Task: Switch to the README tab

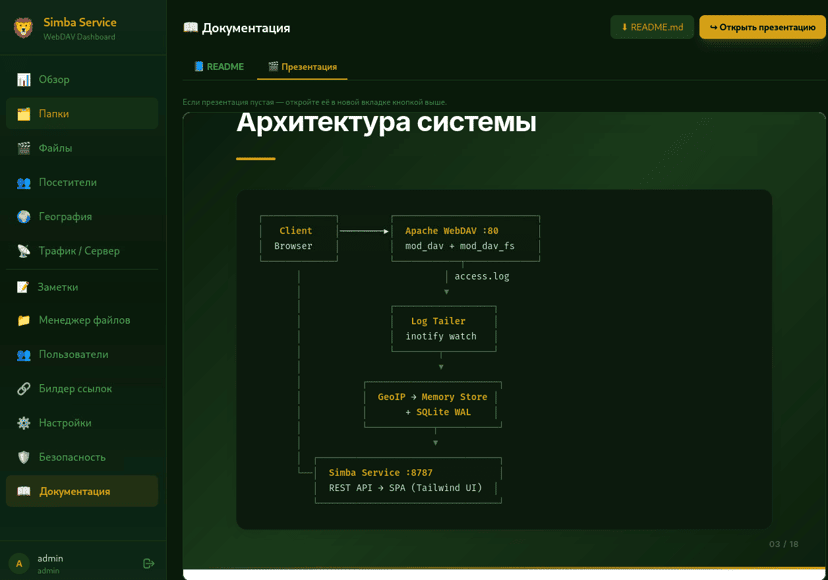Action: [x=219, y=67]
